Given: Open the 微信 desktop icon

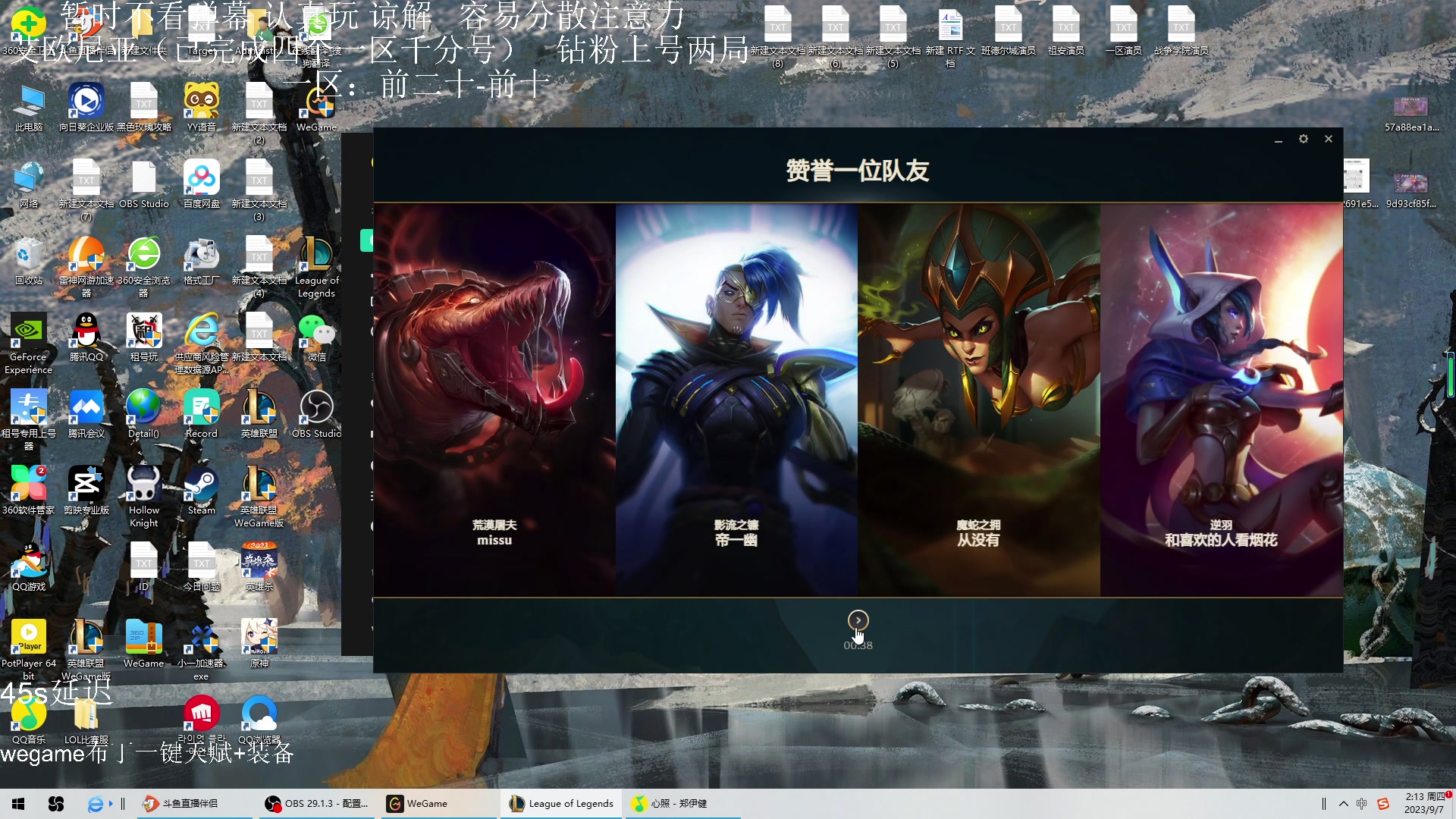Looking at the screenshot, I should 317,337.
